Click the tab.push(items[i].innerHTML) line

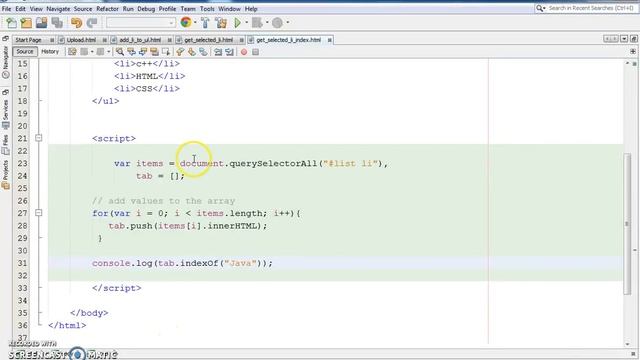click(188, 226)
